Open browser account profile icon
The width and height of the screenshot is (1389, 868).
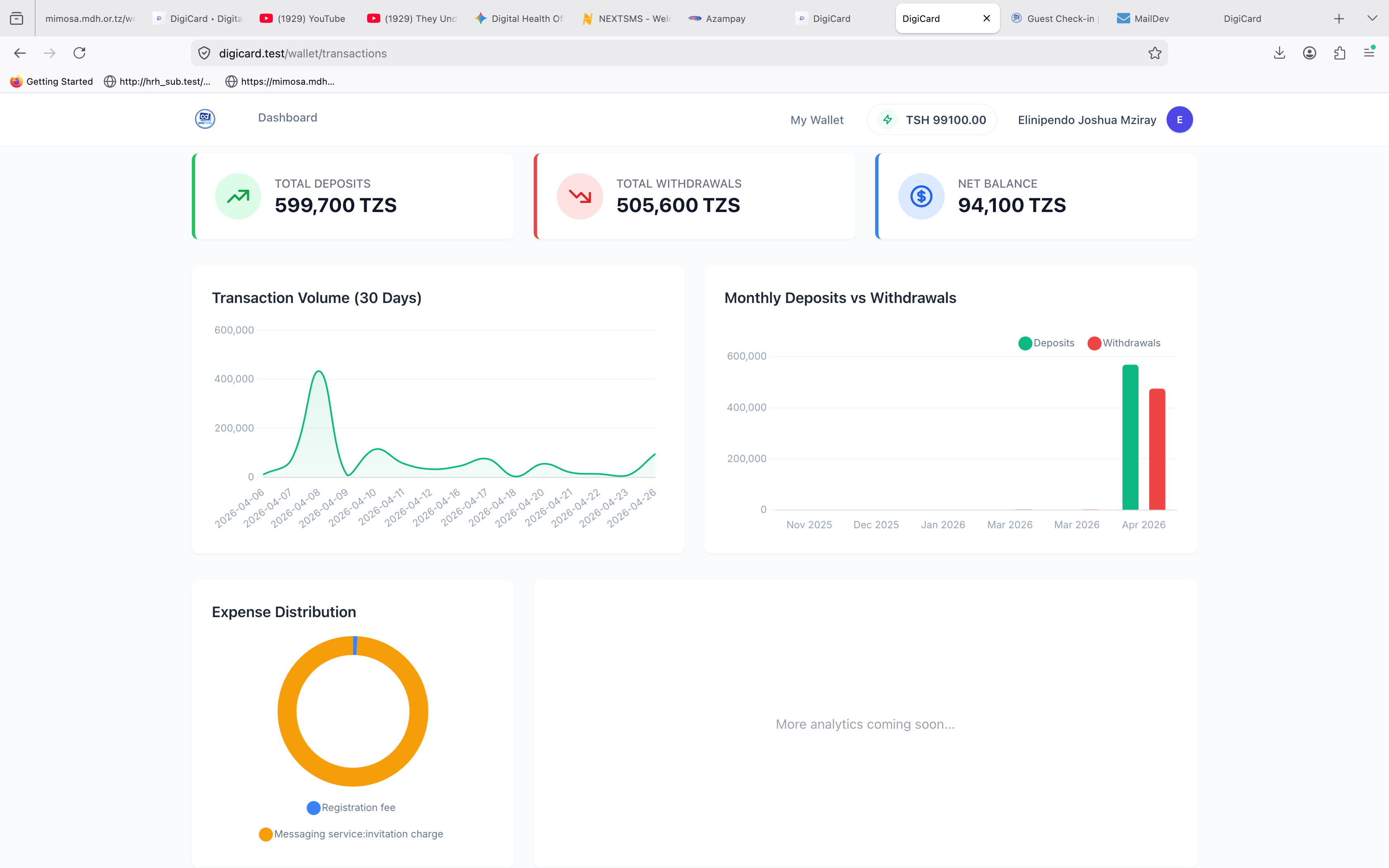click(1309, 53)
